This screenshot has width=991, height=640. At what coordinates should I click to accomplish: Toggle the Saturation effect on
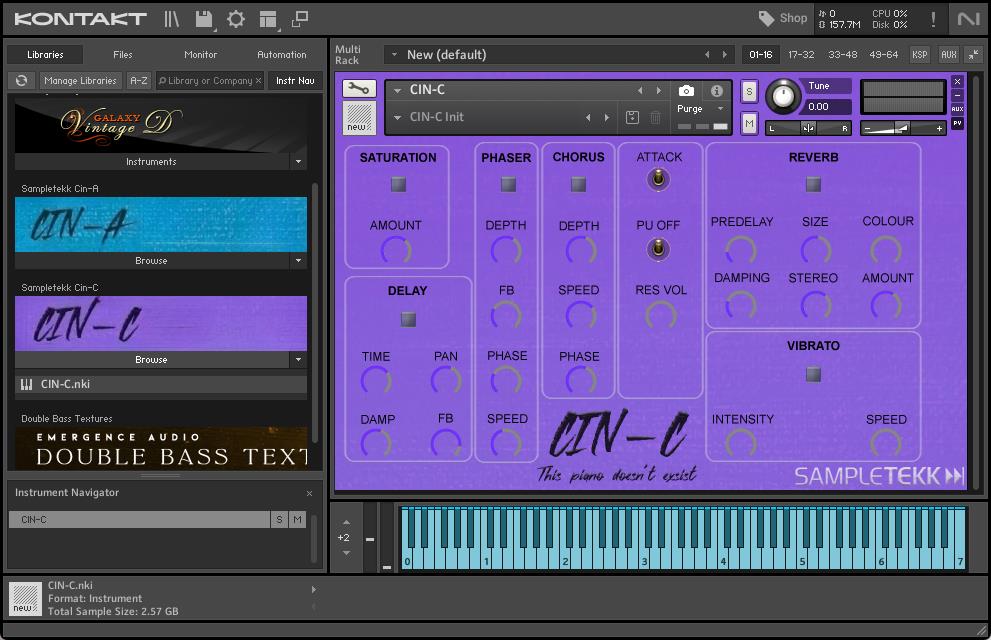(398, 184)
